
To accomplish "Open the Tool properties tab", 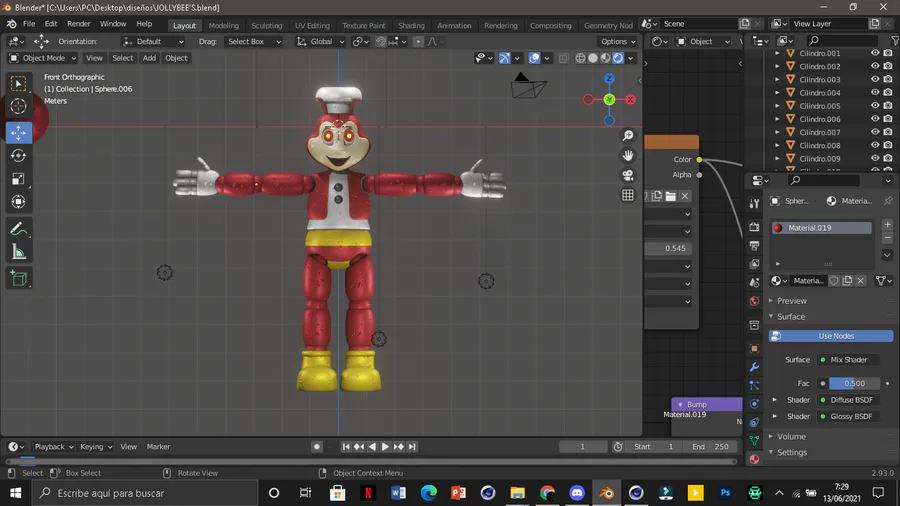I will point(755,203).
